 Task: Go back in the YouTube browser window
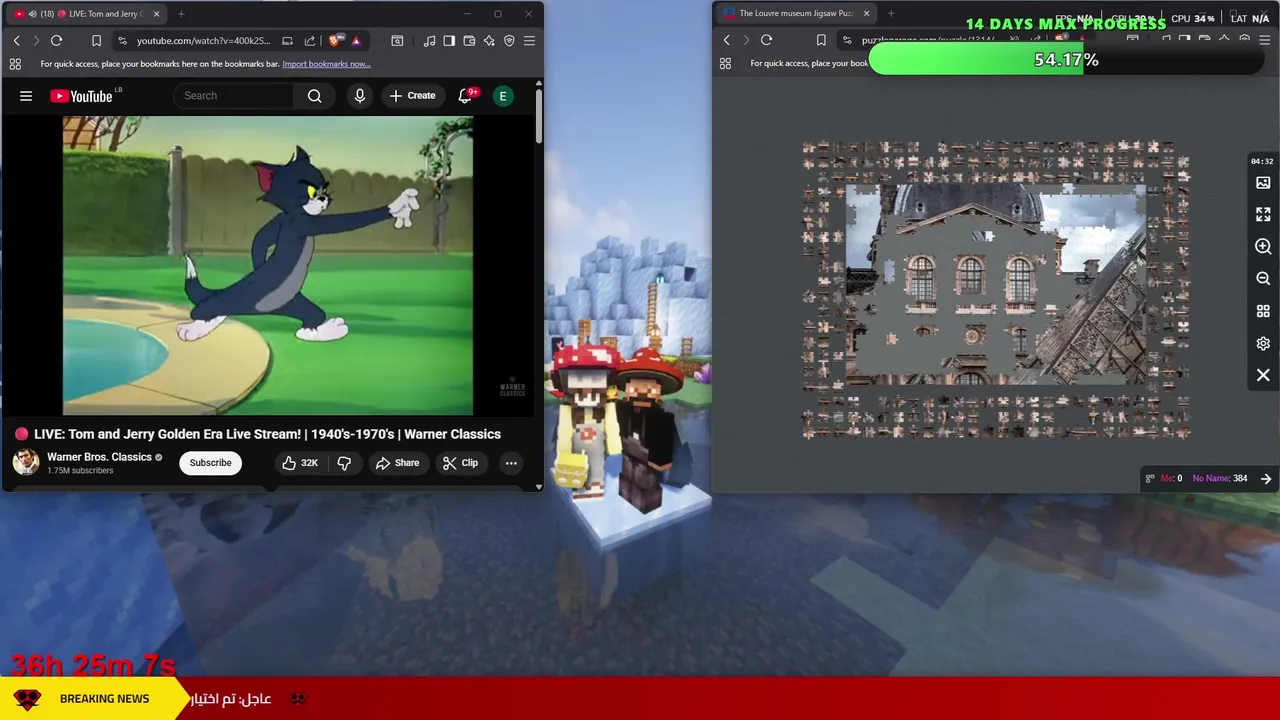pos(16,41)
